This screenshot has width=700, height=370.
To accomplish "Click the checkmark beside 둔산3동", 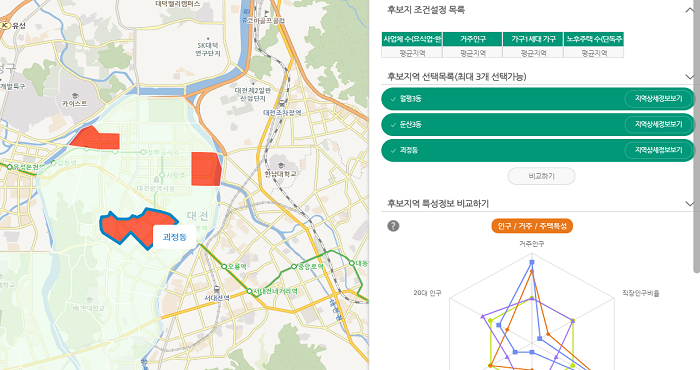I will [393, 125].
